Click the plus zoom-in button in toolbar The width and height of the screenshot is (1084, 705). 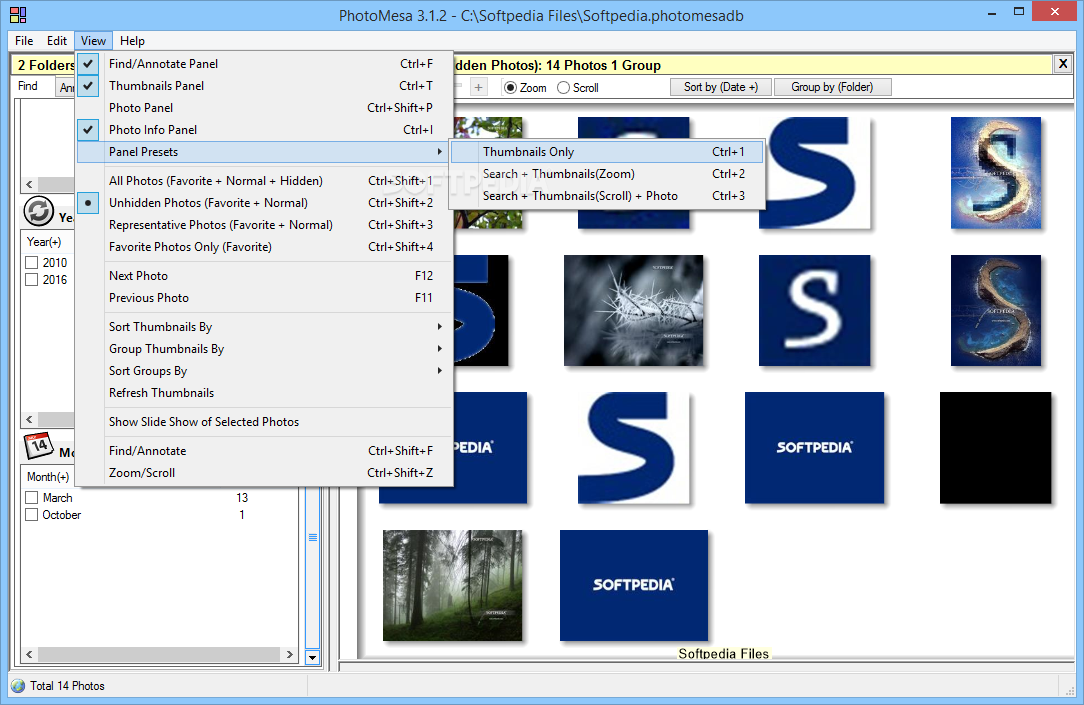click(x=478, y=87)
